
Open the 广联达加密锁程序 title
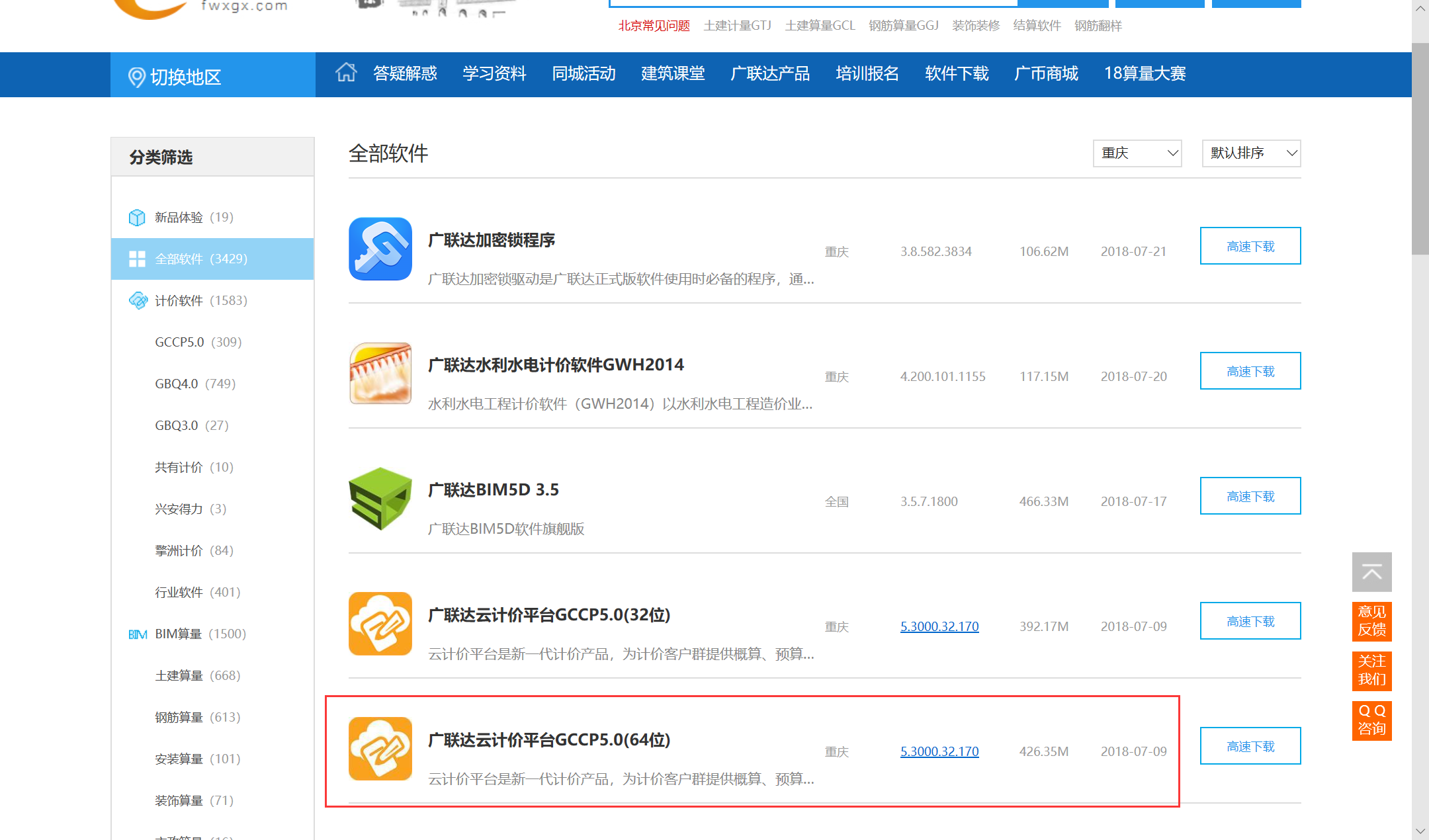[491, 240]
